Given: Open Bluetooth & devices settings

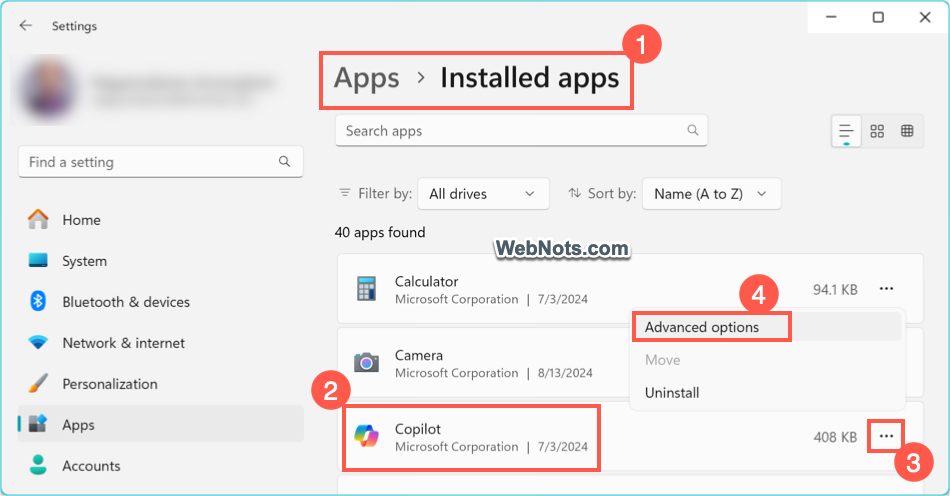Looking at the screenshot, I should (161, 302).
